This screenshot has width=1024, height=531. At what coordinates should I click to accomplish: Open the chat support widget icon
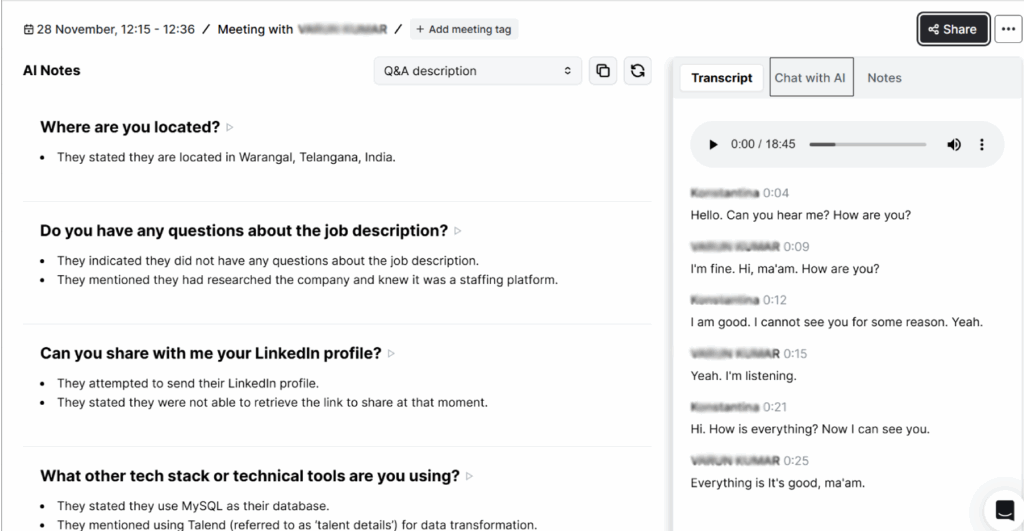click(x=1004, y=509)
